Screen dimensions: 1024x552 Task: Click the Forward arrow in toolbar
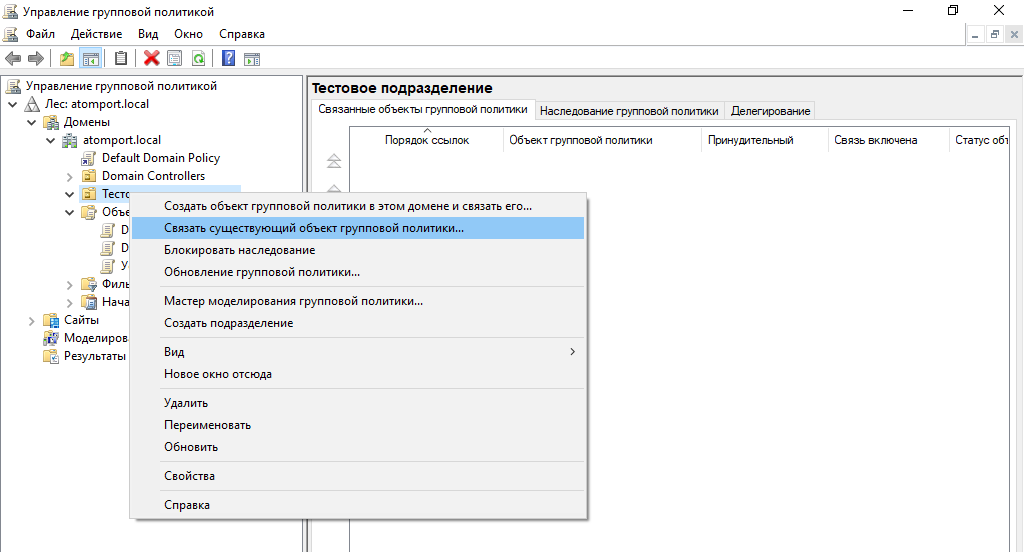click(35, 58)
